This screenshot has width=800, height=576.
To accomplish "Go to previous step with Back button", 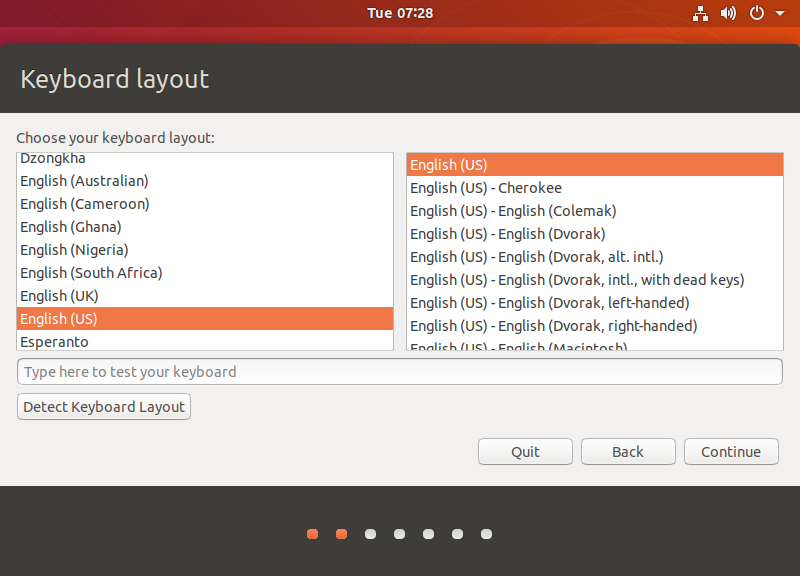I will pos(628,452).
